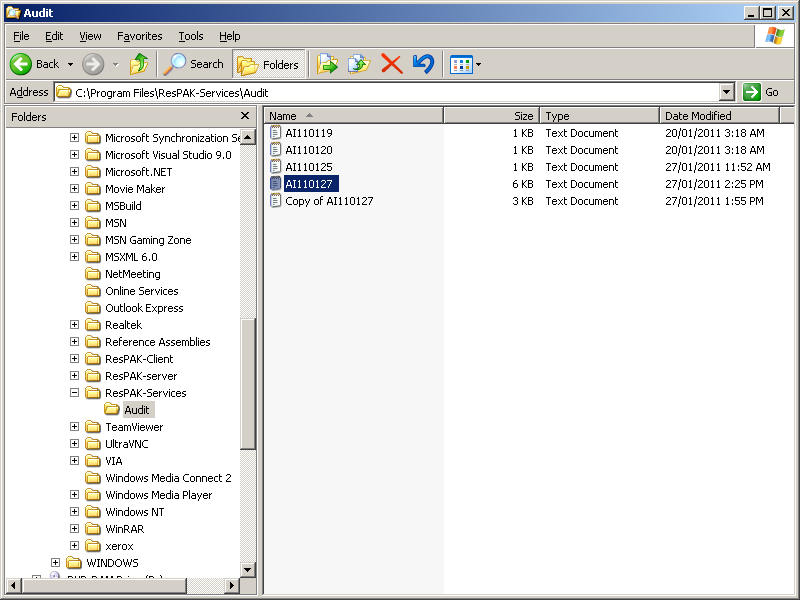
Task: Click the folder tree scroll right arrow
Action: (232, 585)
